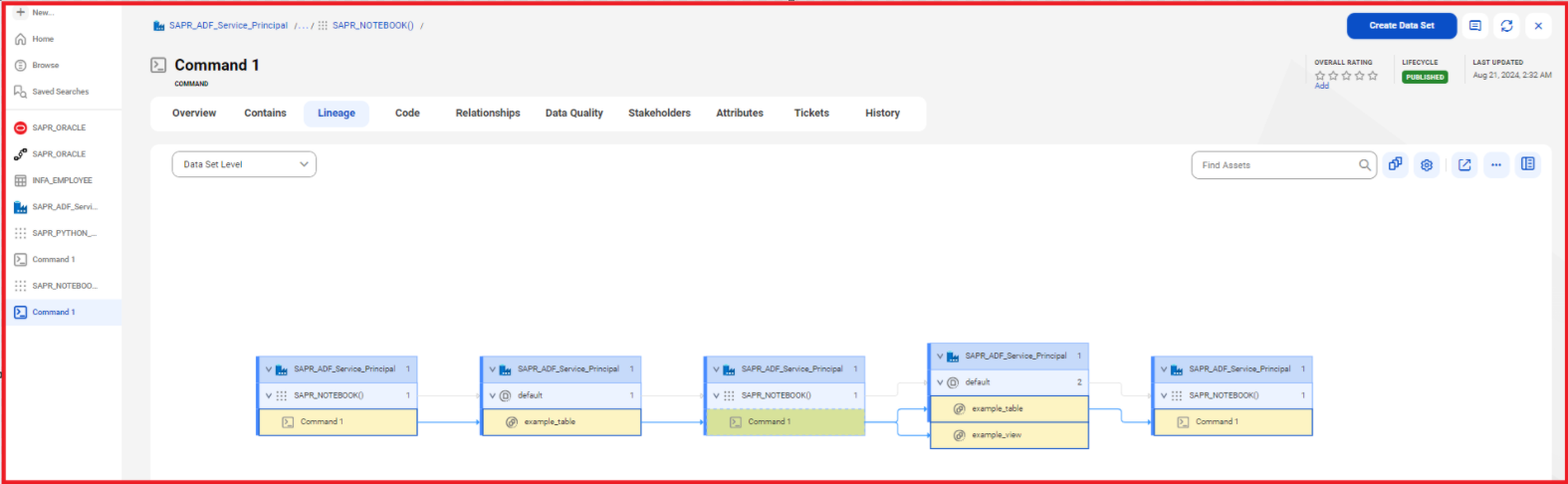Screen dimensions: 1568x484
Task: Click example_table under default with count 1
Action: pyautogui.click(x=561, y=422)
